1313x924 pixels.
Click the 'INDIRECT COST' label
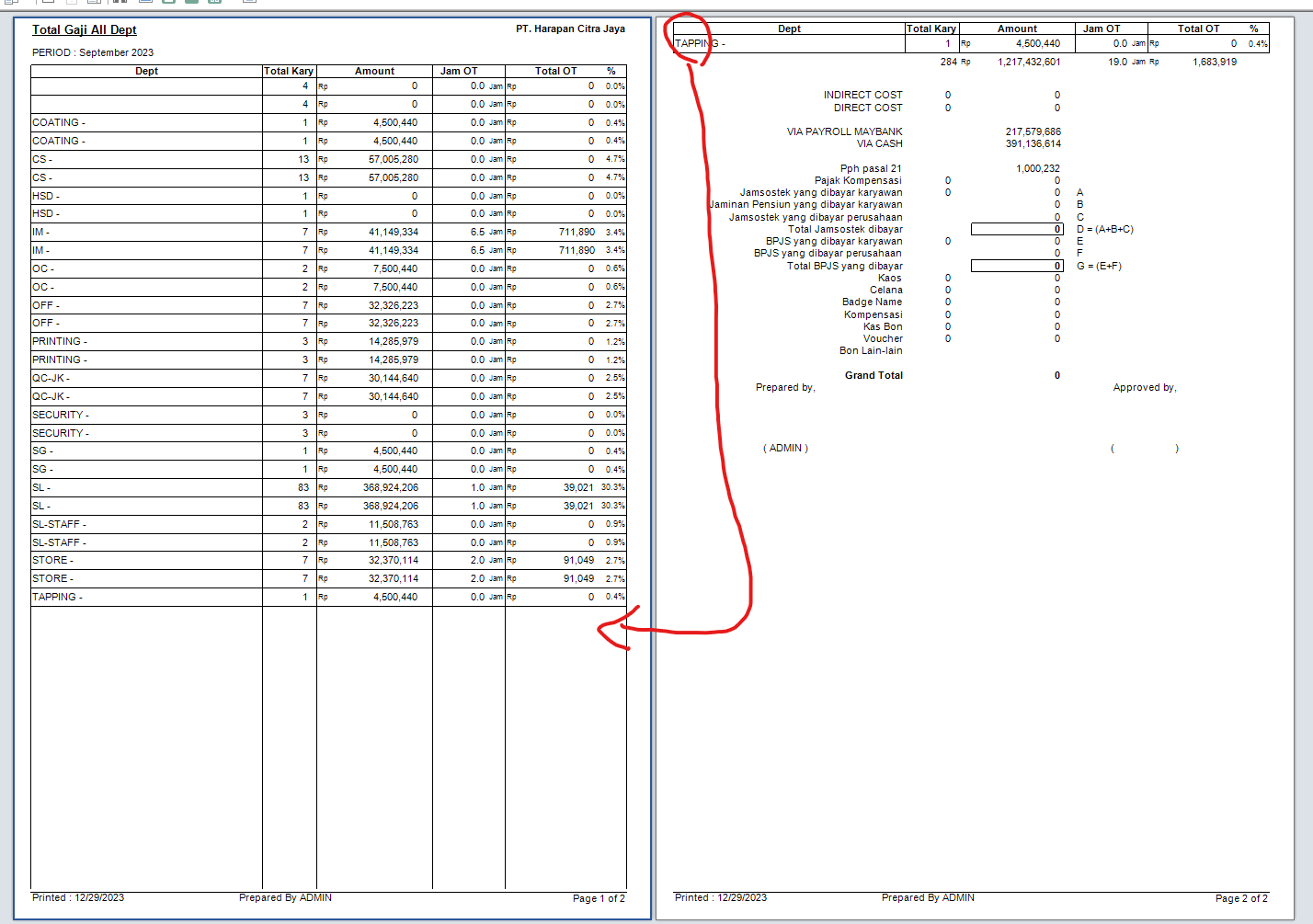coord(862,96)
